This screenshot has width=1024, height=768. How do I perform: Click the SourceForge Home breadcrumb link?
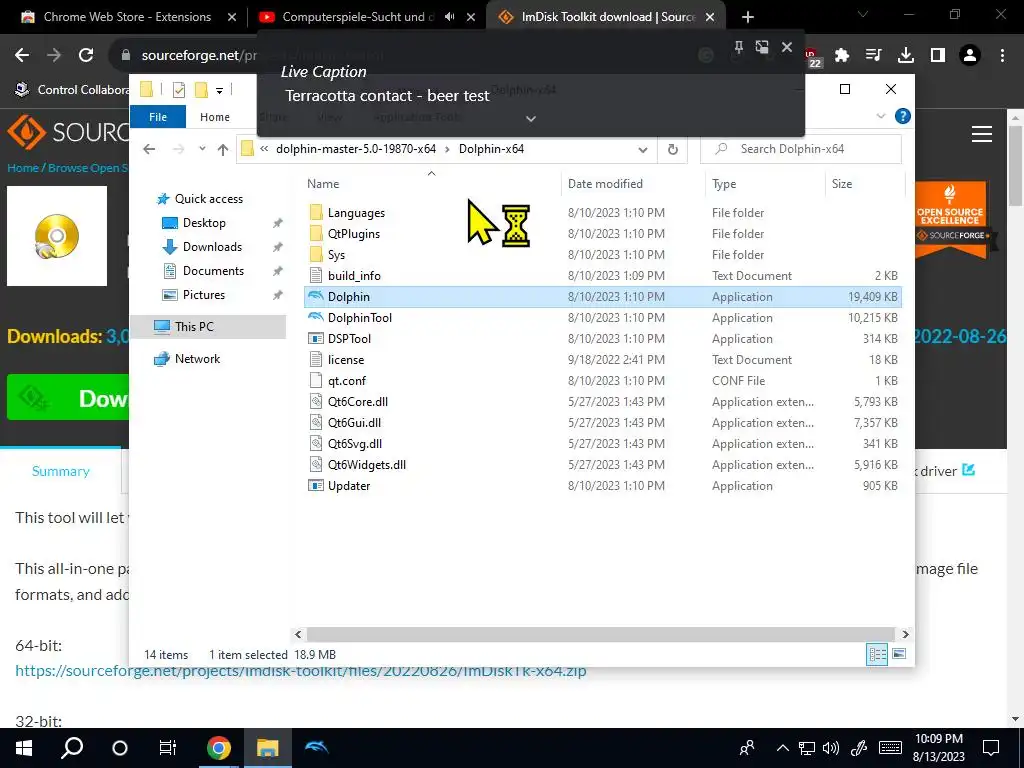click(x=23, y=168)
